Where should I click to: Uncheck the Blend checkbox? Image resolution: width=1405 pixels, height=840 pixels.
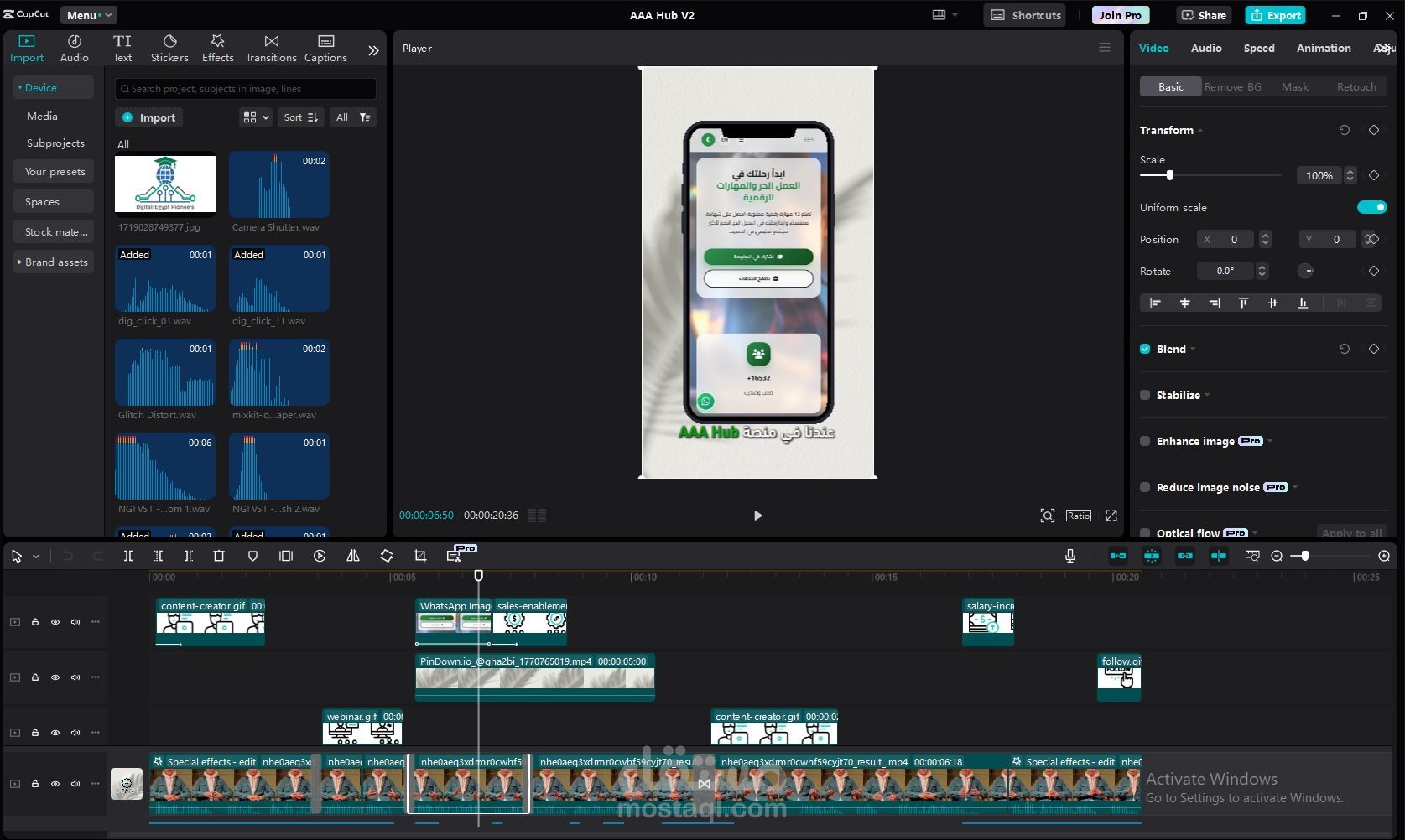coord(1145,349)
